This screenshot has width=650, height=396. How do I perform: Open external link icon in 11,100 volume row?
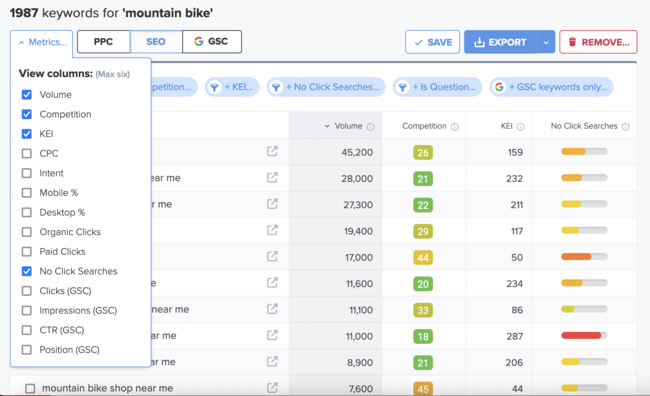[272, 309]
